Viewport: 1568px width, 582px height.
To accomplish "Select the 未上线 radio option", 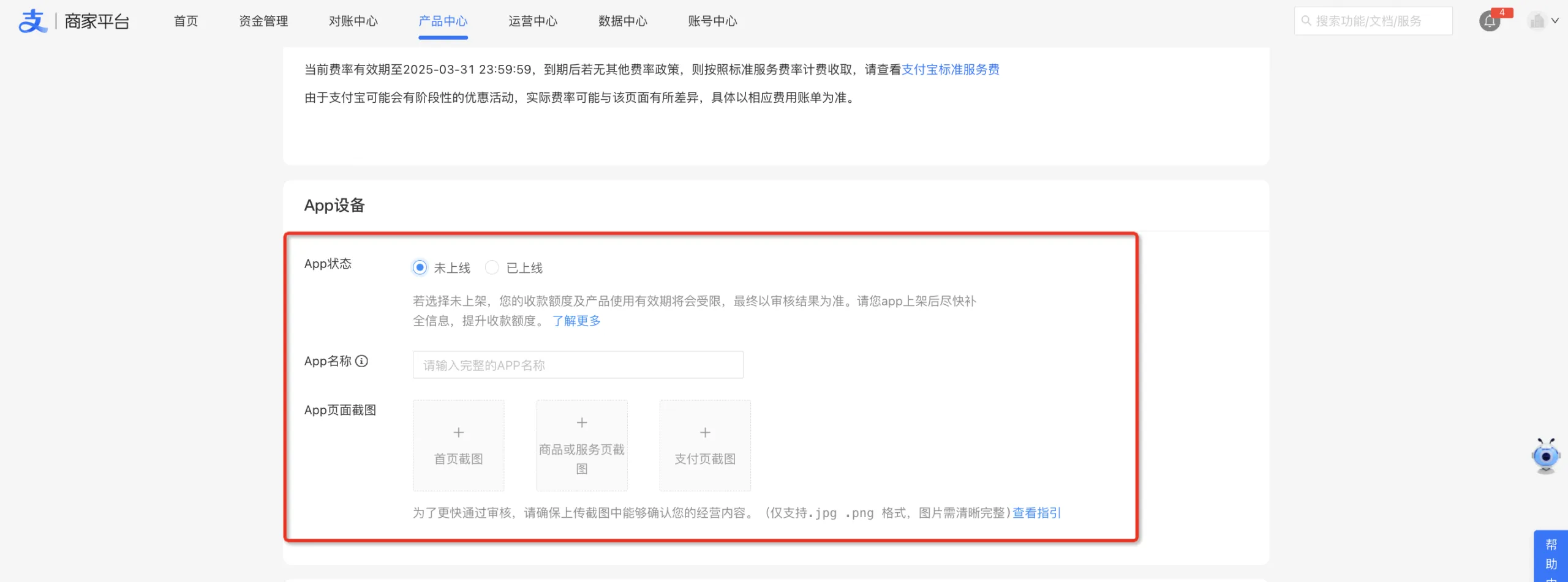I will [420, 267].
